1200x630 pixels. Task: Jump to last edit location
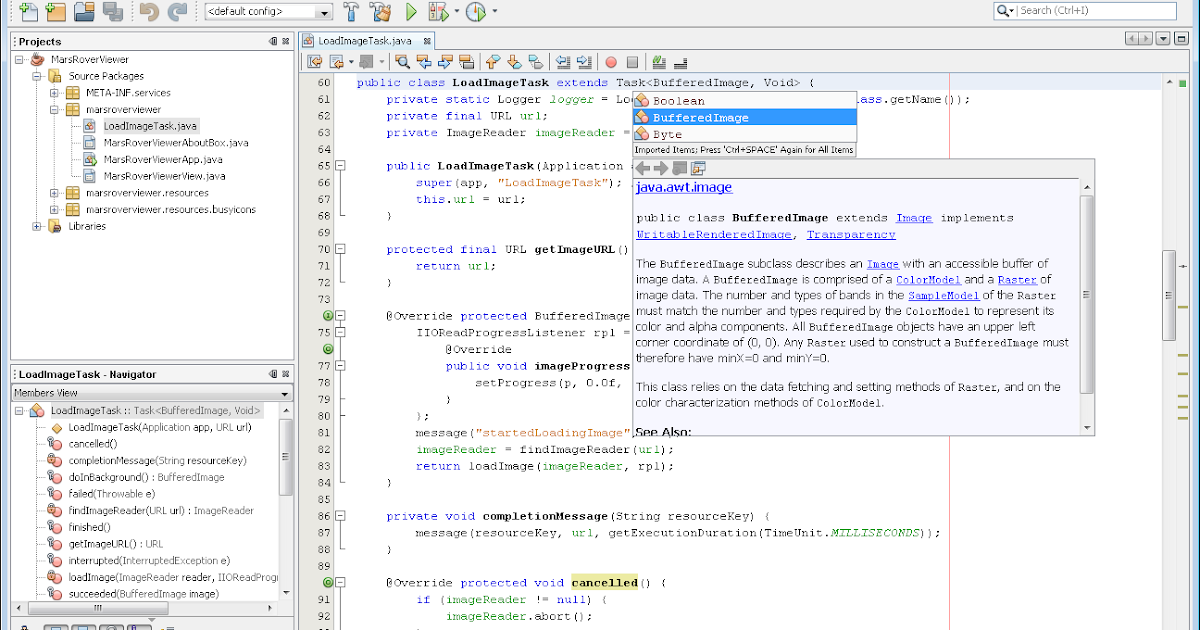[313, 62]
